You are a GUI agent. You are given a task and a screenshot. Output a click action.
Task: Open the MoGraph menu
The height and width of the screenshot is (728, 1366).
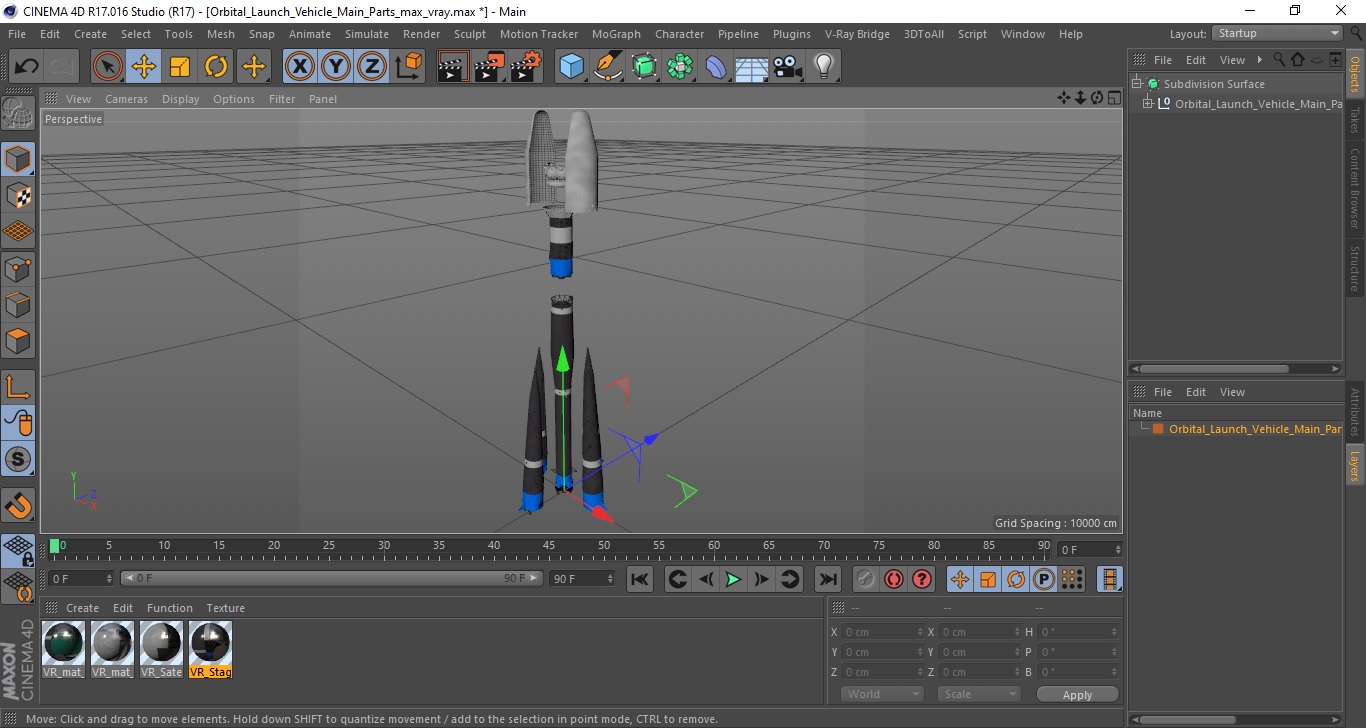[x=616, y=34]
